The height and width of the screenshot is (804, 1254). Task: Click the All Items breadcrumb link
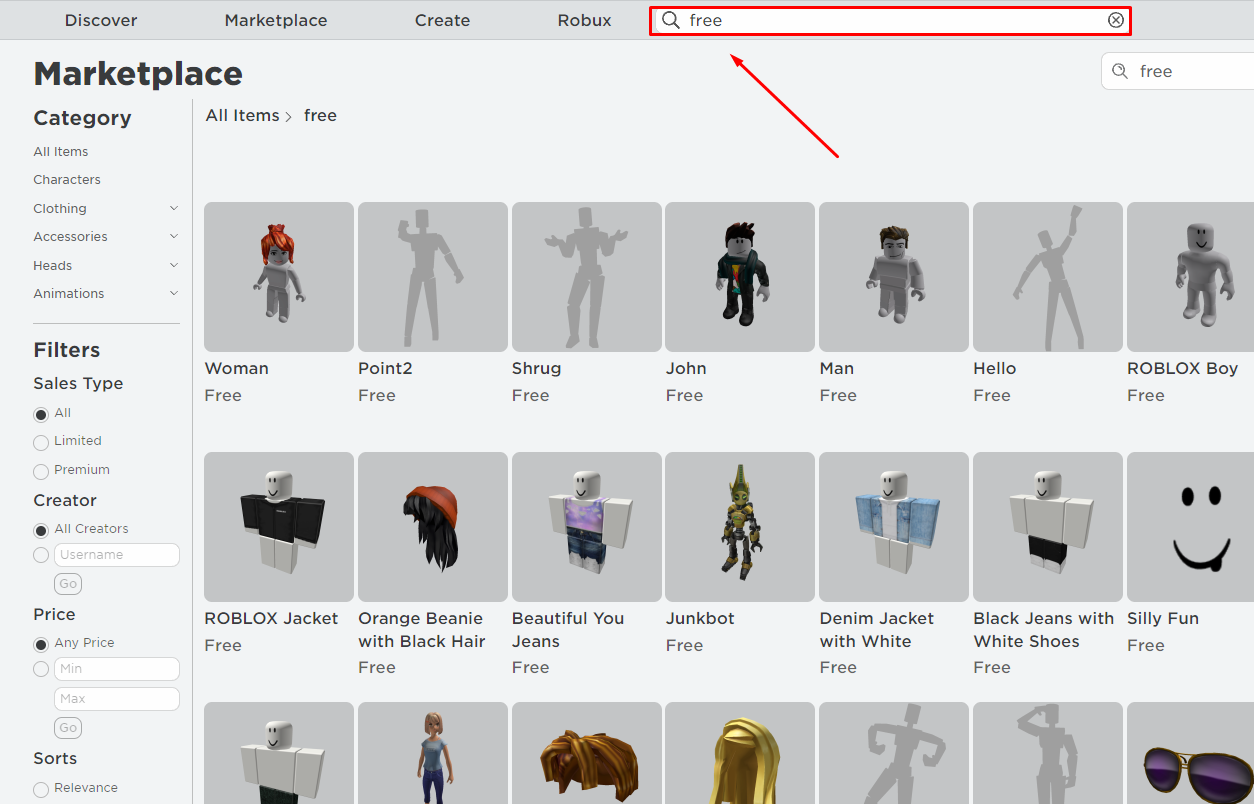click(242, 116)
